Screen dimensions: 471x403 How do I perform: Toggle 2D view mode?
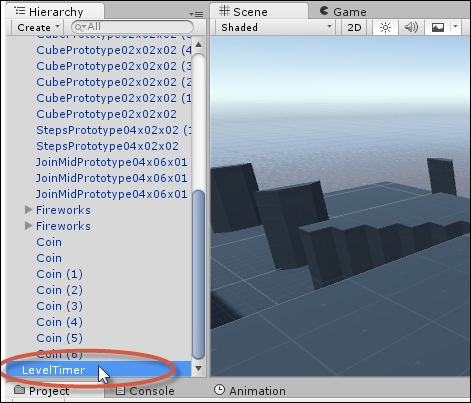coord(354,27)
